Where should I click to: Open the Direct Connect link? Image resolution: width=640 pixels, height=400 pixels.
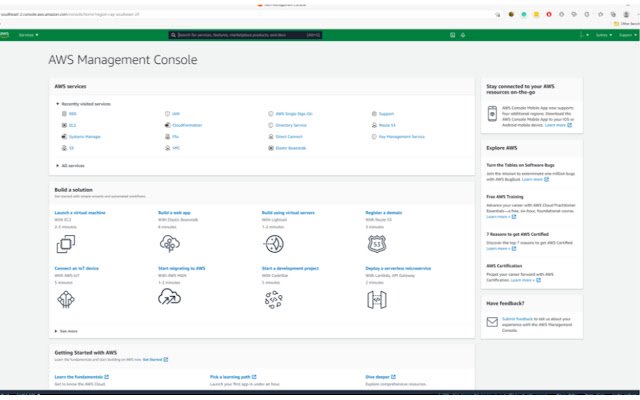pyautogui.click(x=289, y=137)
